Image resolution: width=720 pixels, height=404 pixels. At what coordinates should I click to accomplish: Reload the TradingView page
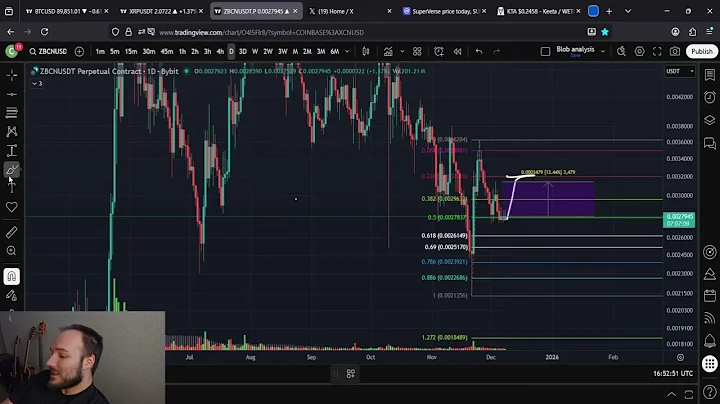45,32
